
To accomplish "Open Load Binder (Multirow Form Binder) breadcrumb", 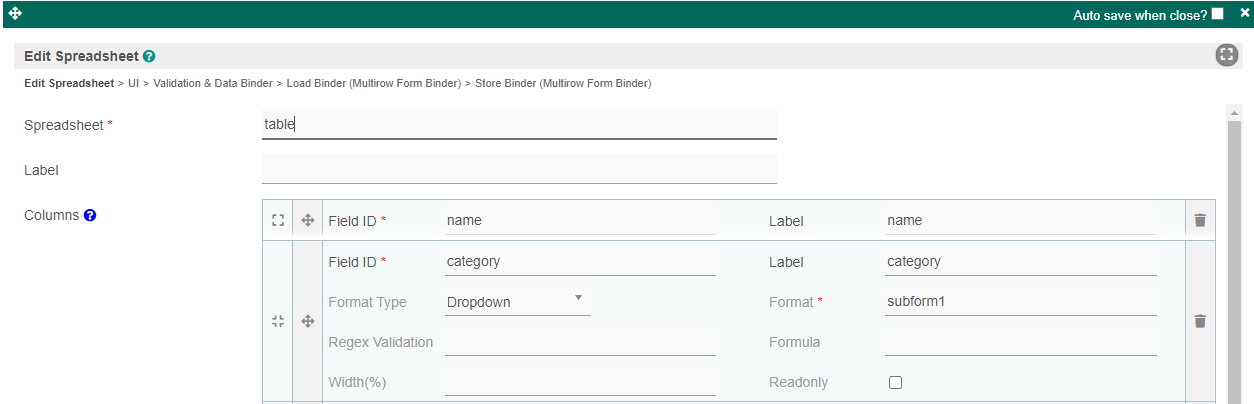I will [373, 83].
